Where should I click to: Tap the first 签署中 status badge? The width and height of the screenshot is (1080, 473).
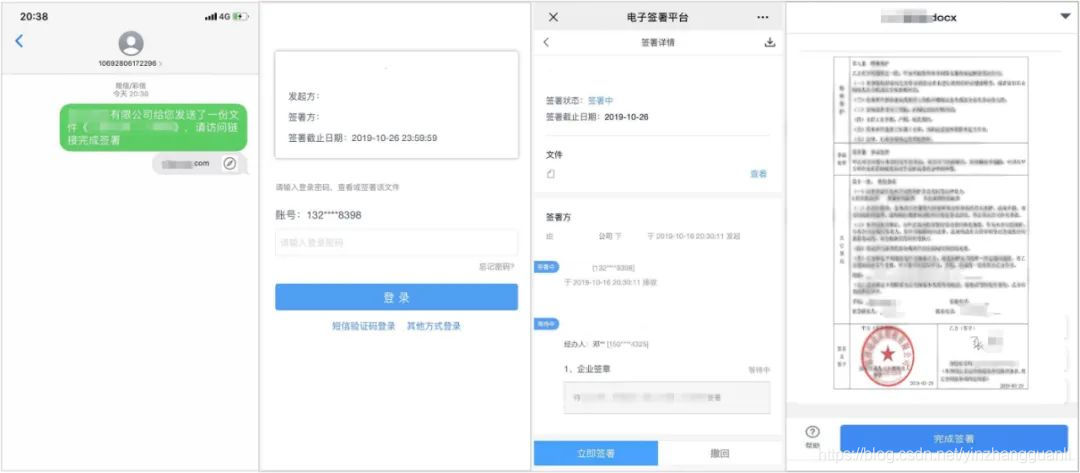[x=546, y=267]
